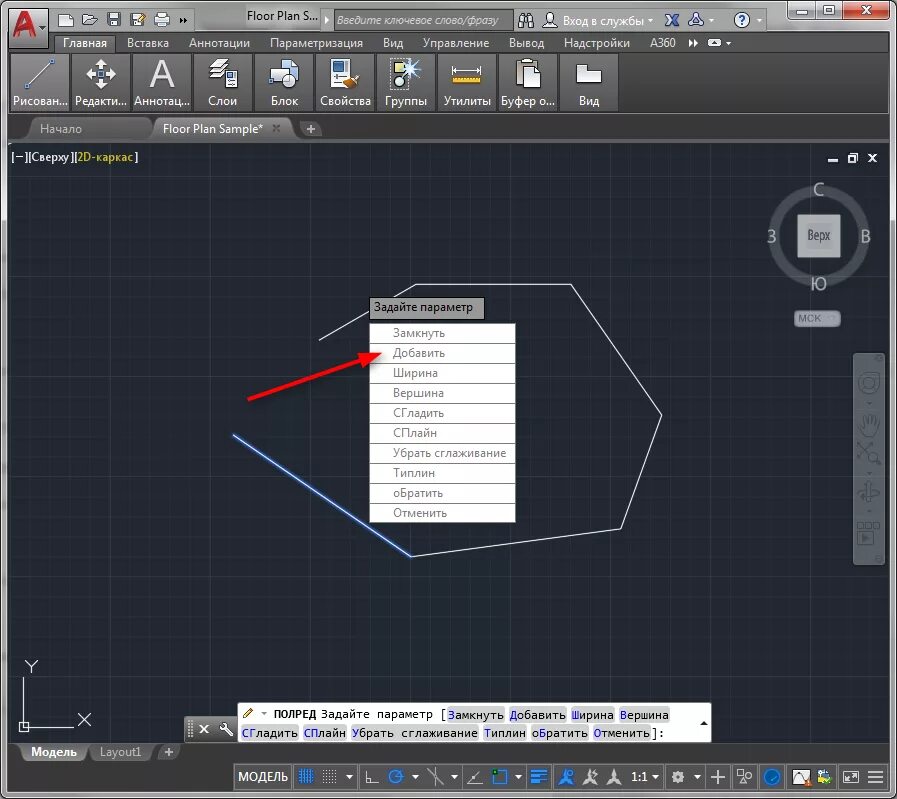The height and width of the screenshot is (799, 897).
Task: Switch to the Аннотации ribbon tab
Action: 219,43
